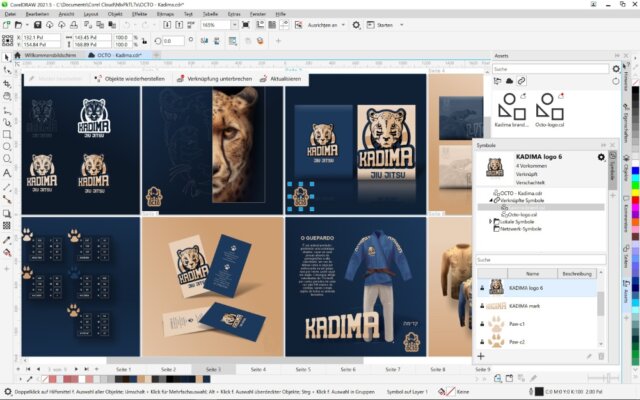The height and width of the screenshot is (400, 640).
Task: Refresh the Assets panel list
Action: [x=616, y=81]
